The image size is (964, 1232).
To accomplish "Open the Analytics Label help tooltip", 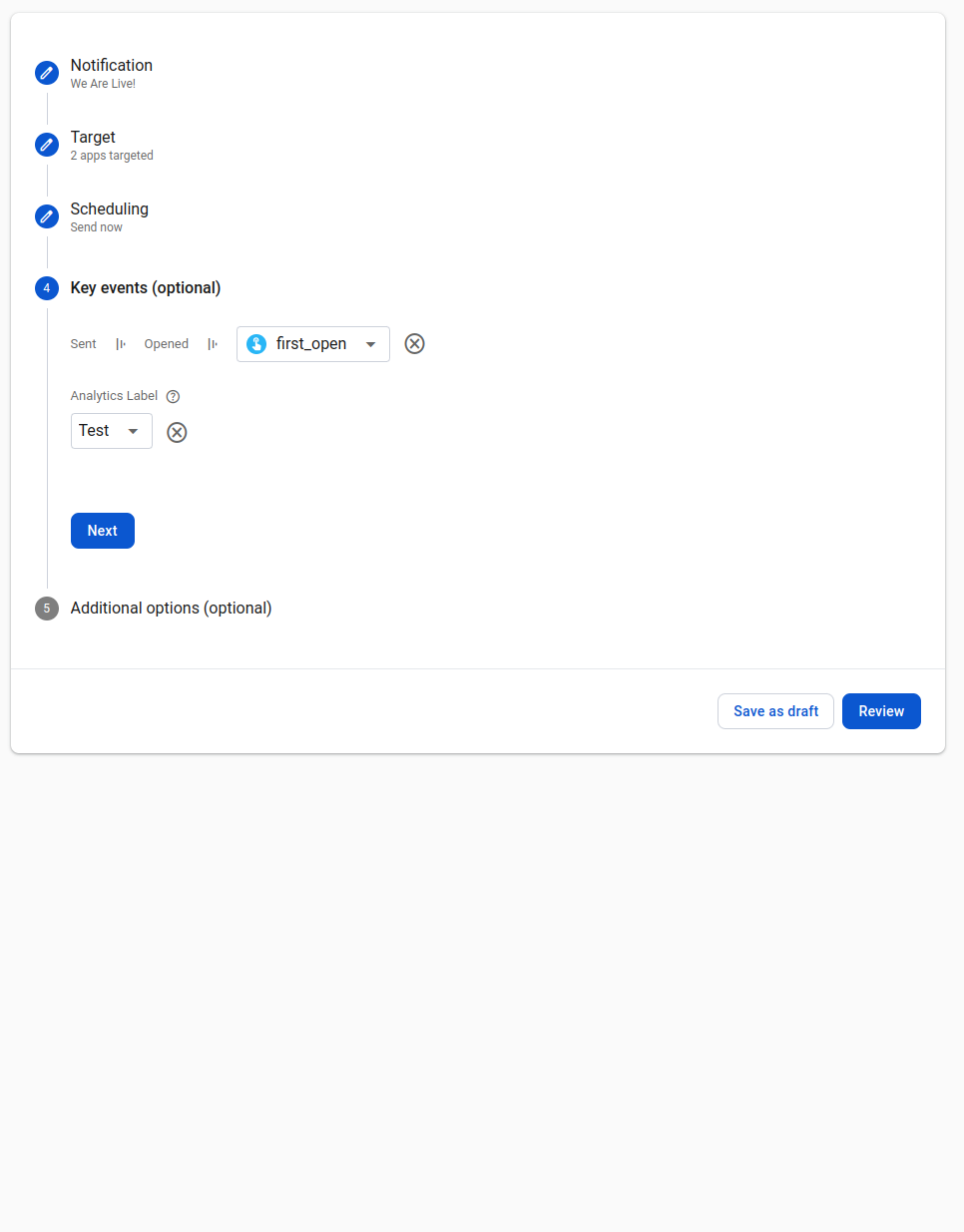I will (x=173, y=396).
